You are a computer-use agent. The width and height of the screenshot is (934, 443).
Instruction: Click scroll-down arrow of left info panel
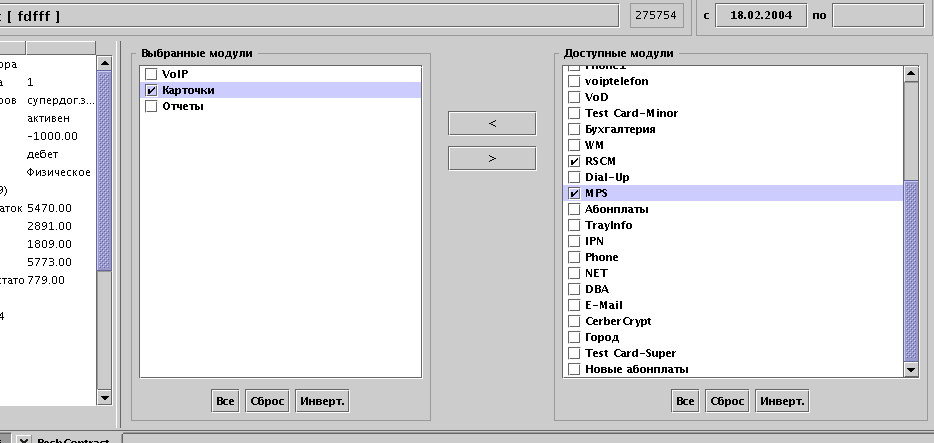tap(104, 397)
